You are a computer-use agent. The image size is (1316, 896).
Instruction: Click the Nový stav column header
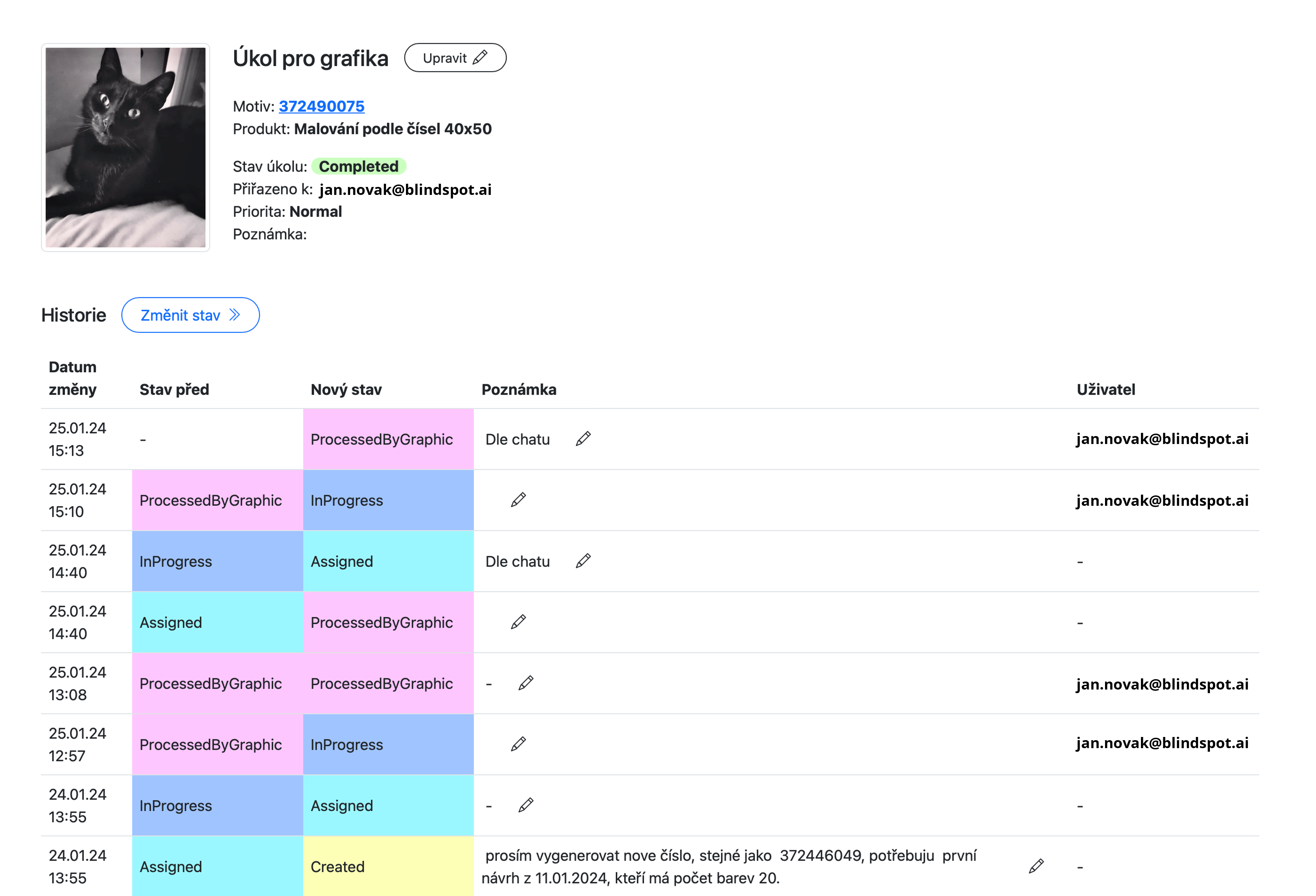[346, 390]
